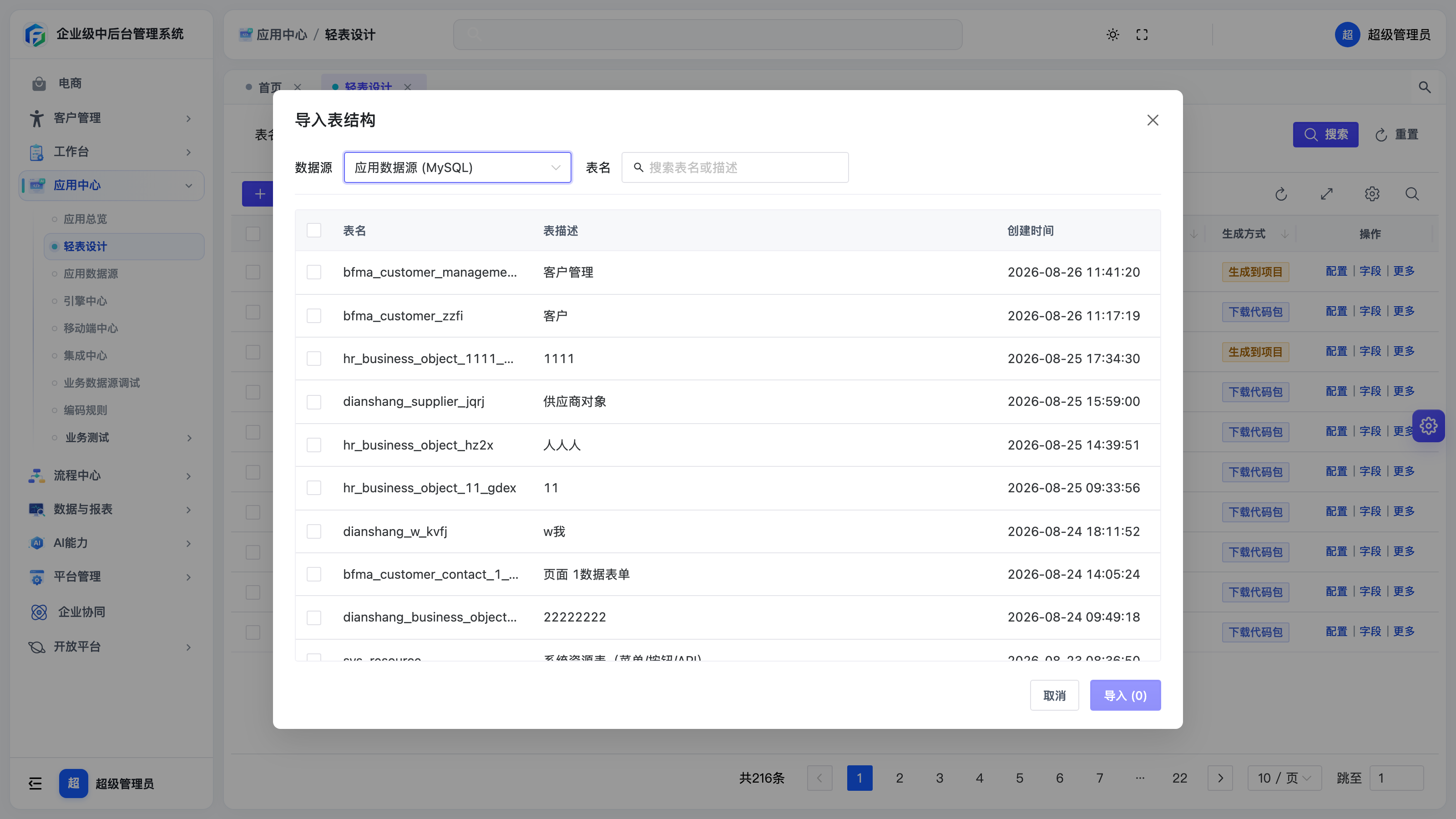Check the bfma_customer_zzfi row checkbox

pos(313,315)
